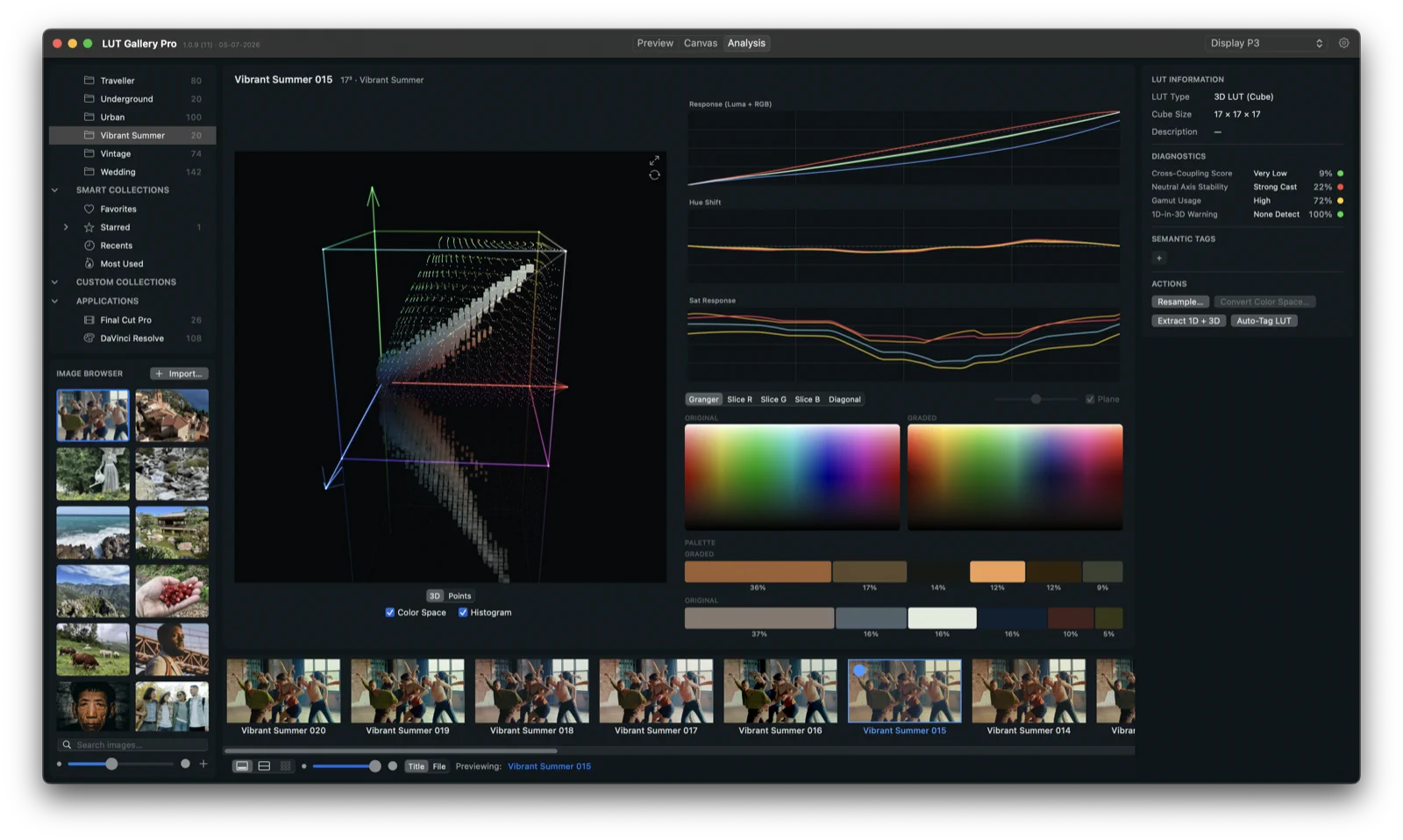Show LUT names by File
This screenshot has width=1403, height=840.
click(x=439, y=766)
